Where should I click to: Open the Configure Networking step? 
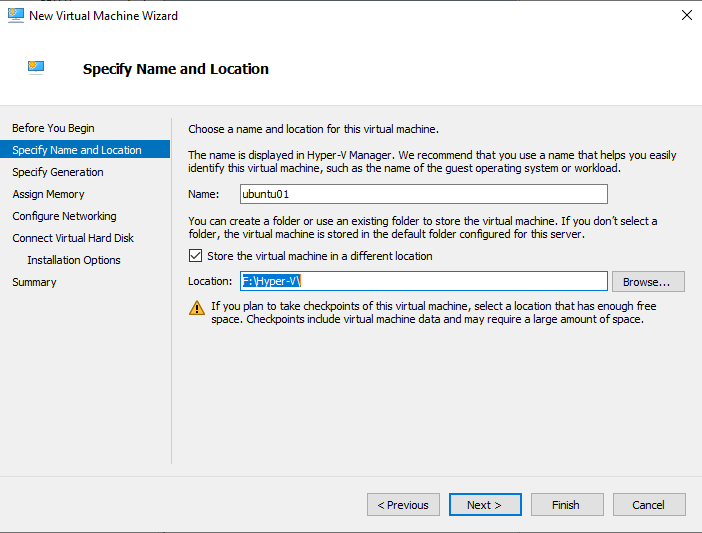64,216
